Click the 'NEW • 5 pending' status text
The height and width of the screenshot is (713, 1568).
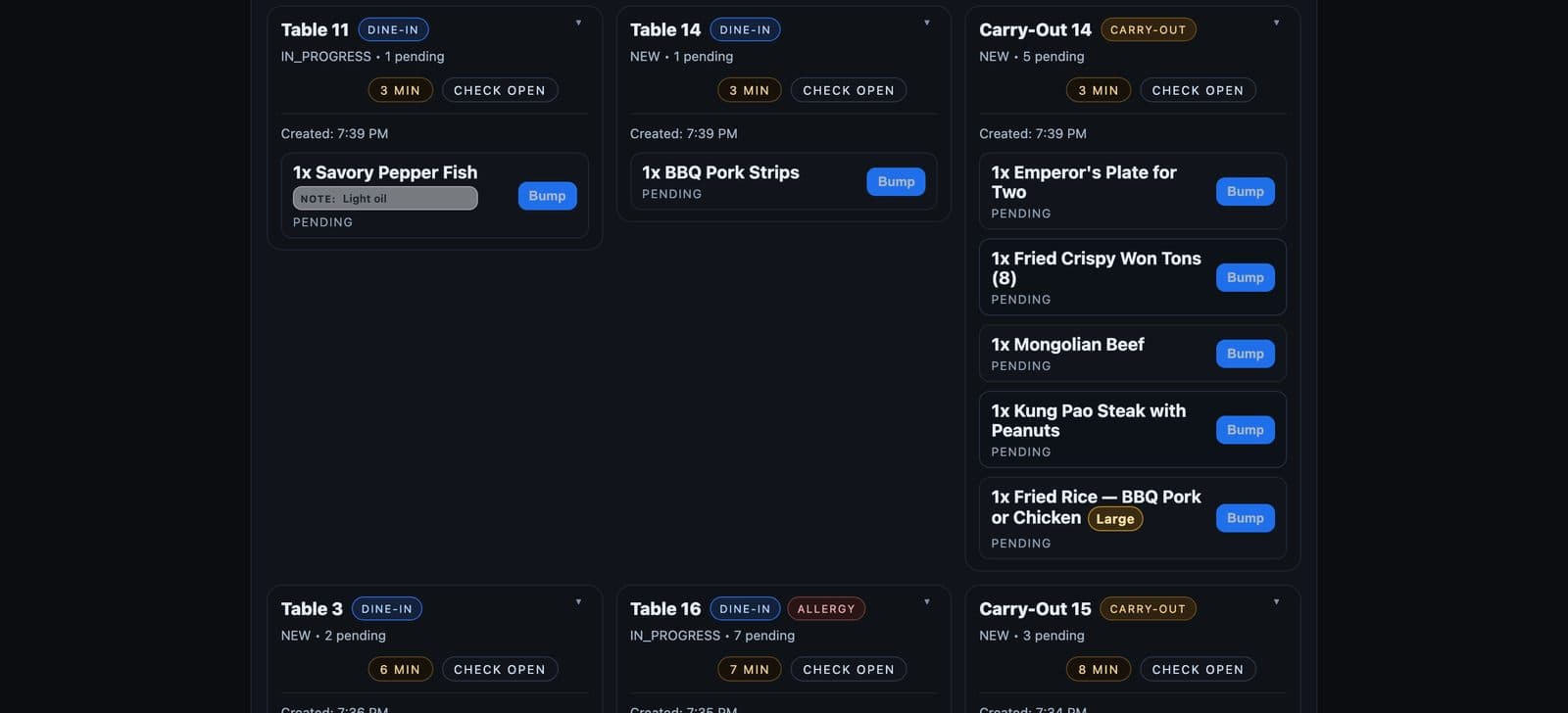[1032, 57]
